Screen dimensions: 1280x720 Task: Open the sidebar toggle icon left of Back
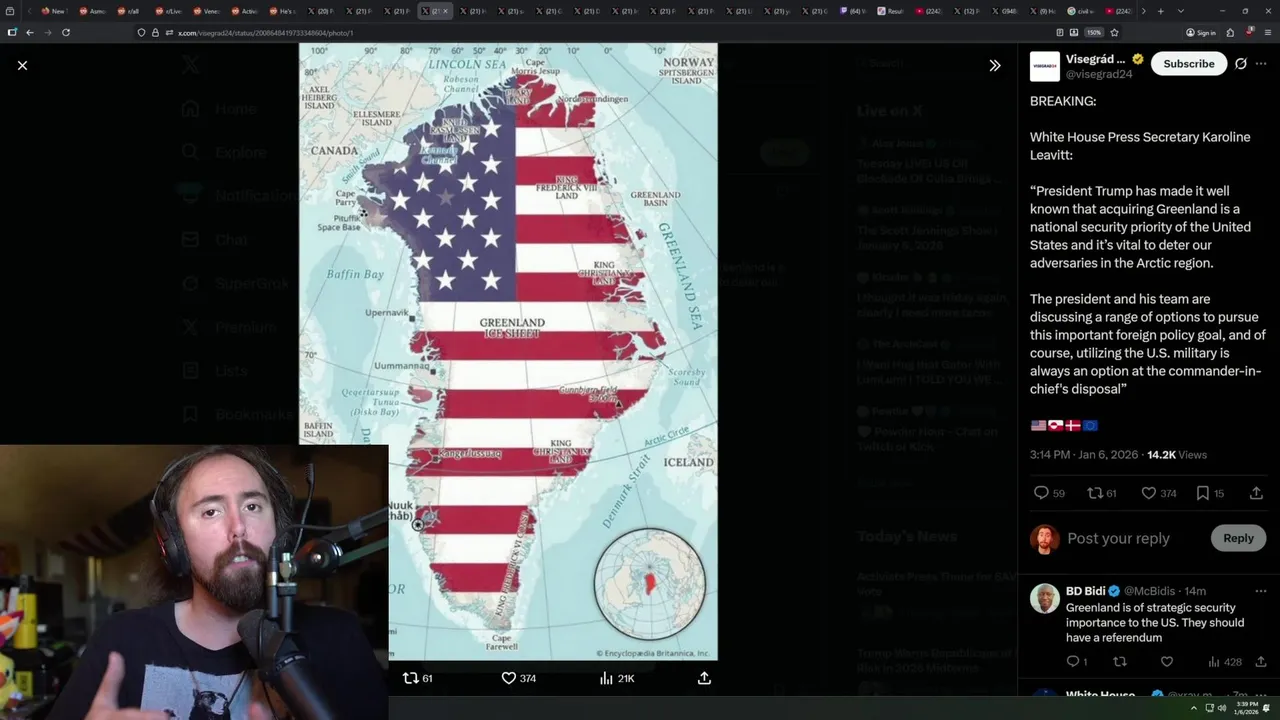coord(11,32)
